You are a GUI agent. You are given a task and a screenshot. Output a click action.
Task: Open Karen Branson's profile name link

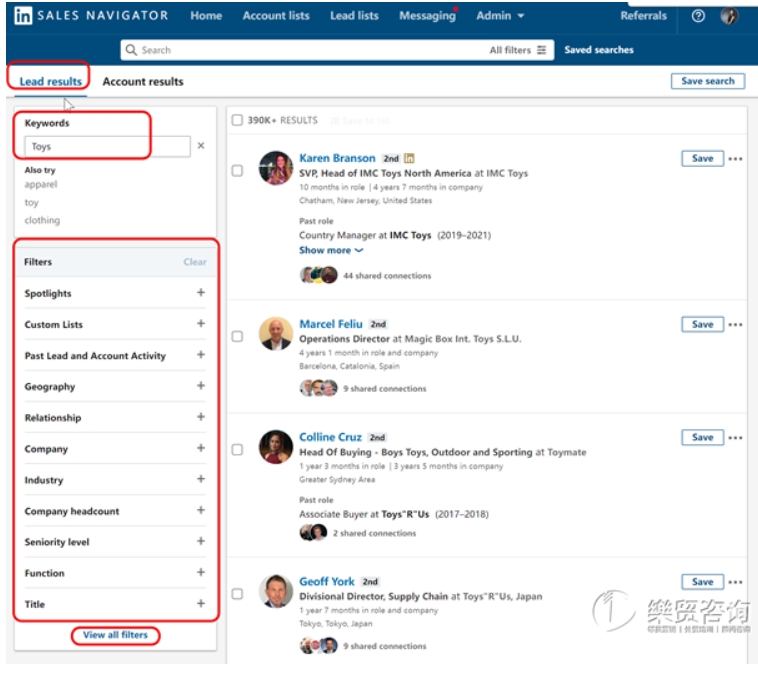pos(337,158)
